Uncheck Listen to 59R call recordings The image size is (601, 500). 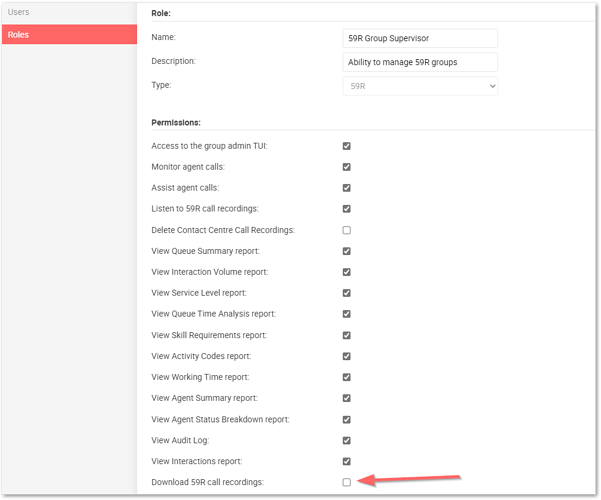[x=347, y=209]
